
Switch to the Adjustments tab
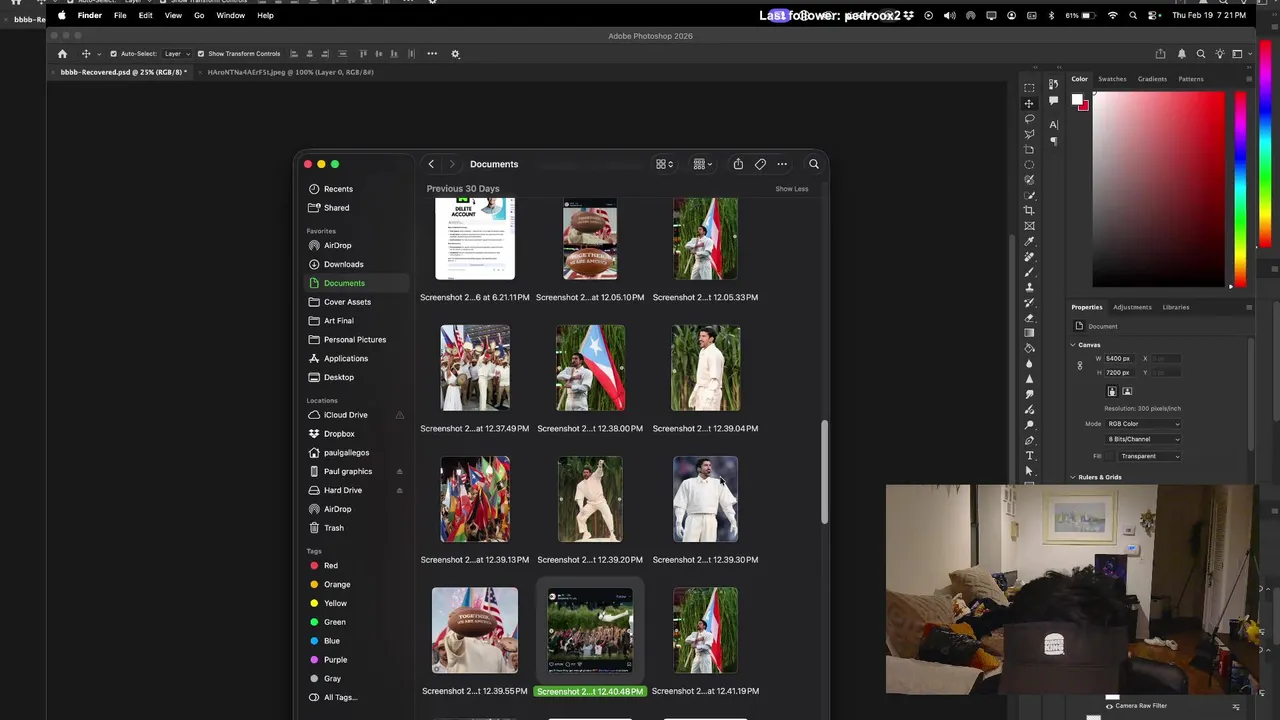click(x=1132, y=307)
